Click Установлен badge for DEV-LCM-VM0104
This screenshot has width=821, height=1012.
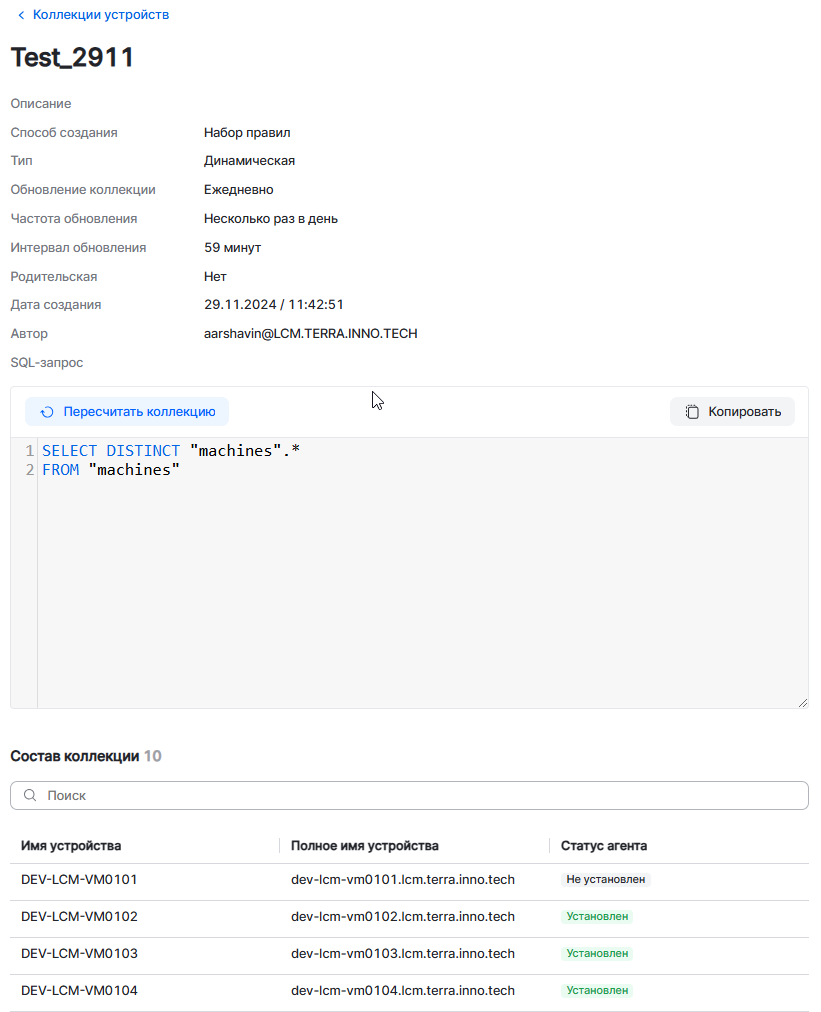click(x=597, y=991)
